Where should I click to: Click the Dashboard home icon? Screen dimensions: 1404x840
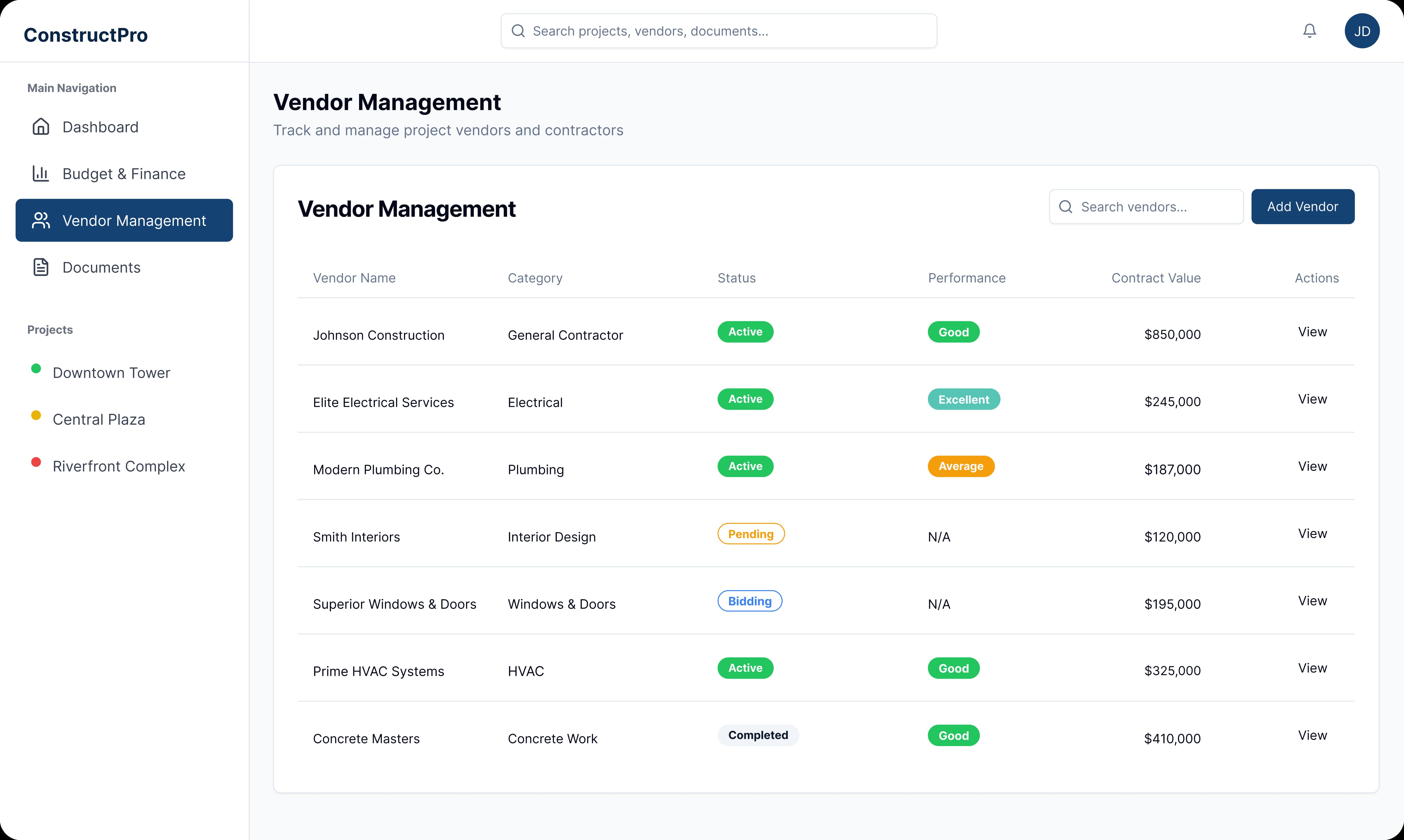(41, 127)
